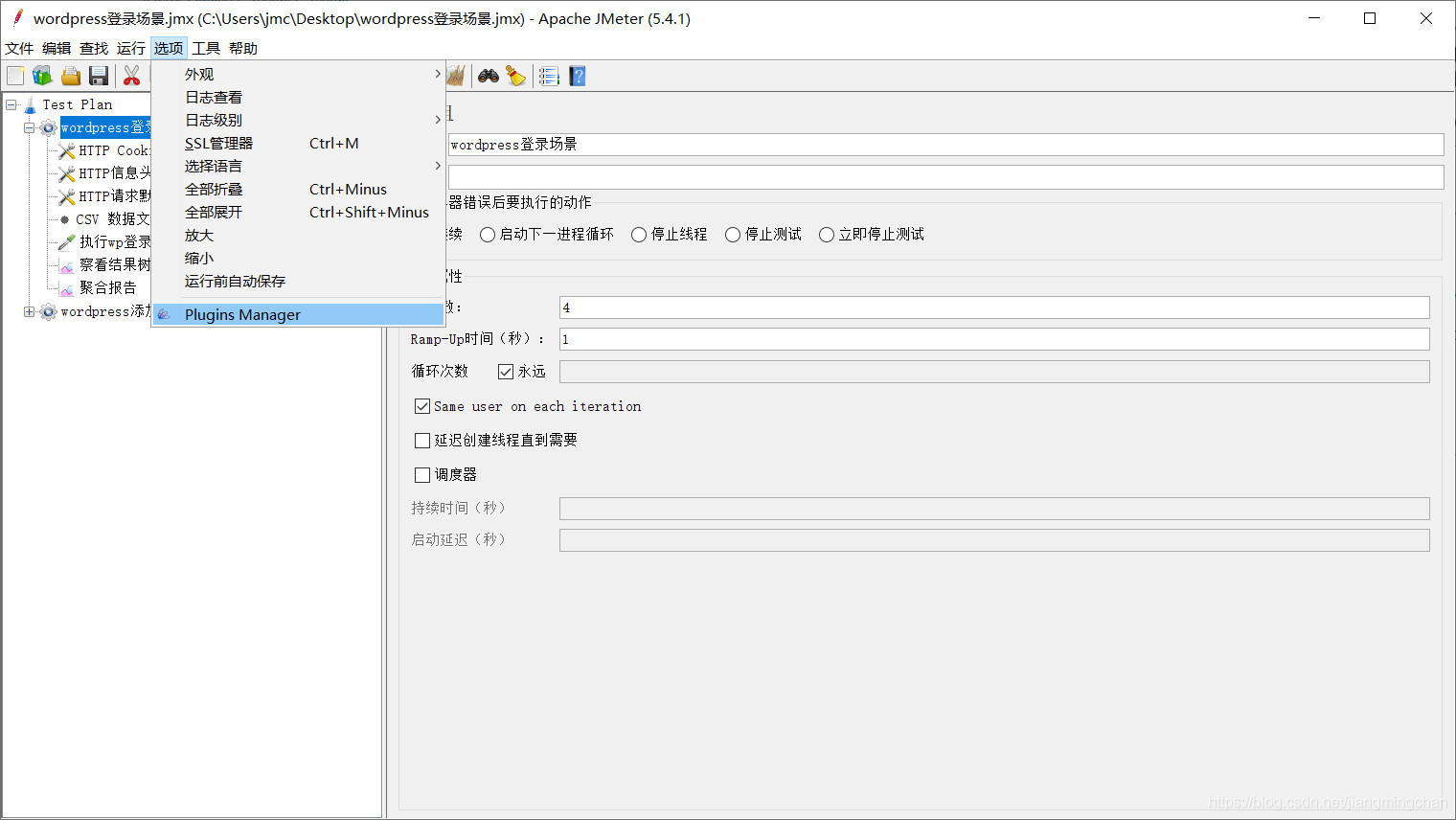Click the empty comments field
The height and width of the screenshot is (820, 1456).
click(x=945, y=177)
